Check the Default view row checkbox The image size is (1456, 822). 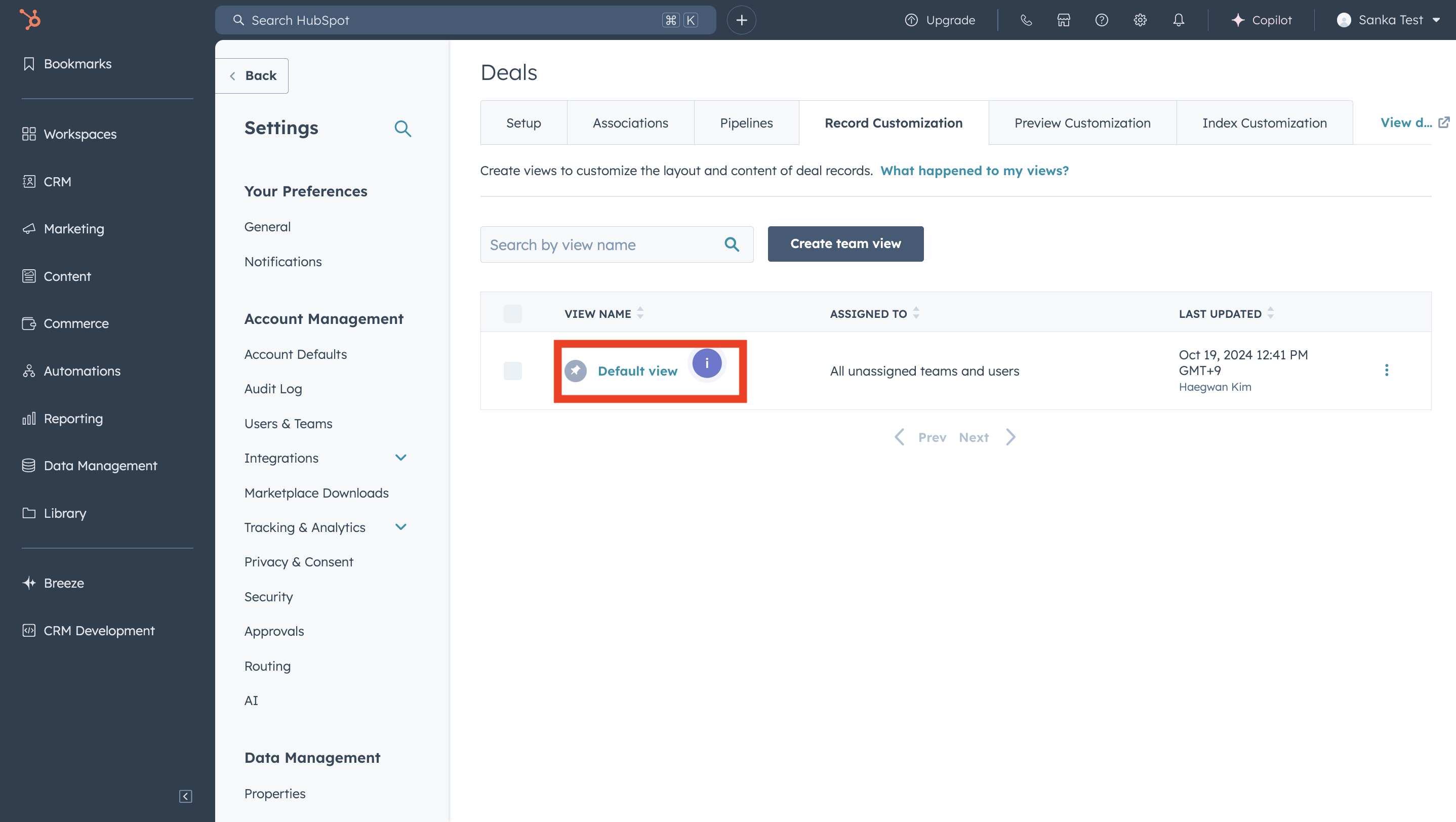pyautogui.click(x=512, y=371)
